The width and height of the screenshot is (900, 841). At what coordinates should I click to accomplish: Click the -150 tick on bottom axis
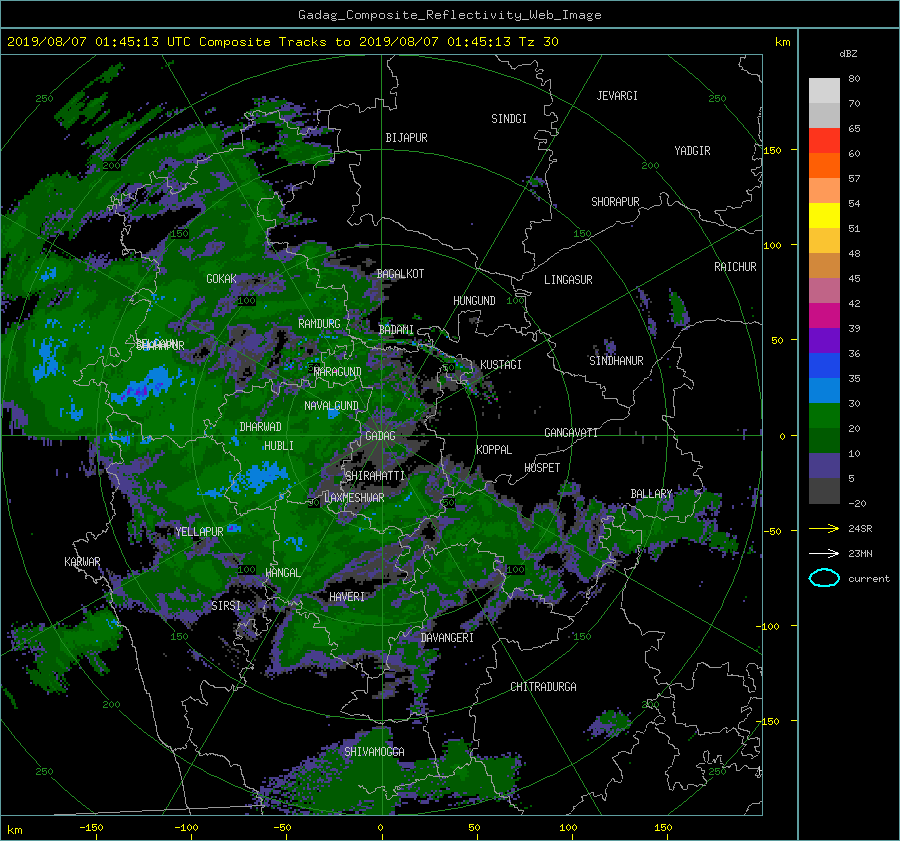pos(91,828)
